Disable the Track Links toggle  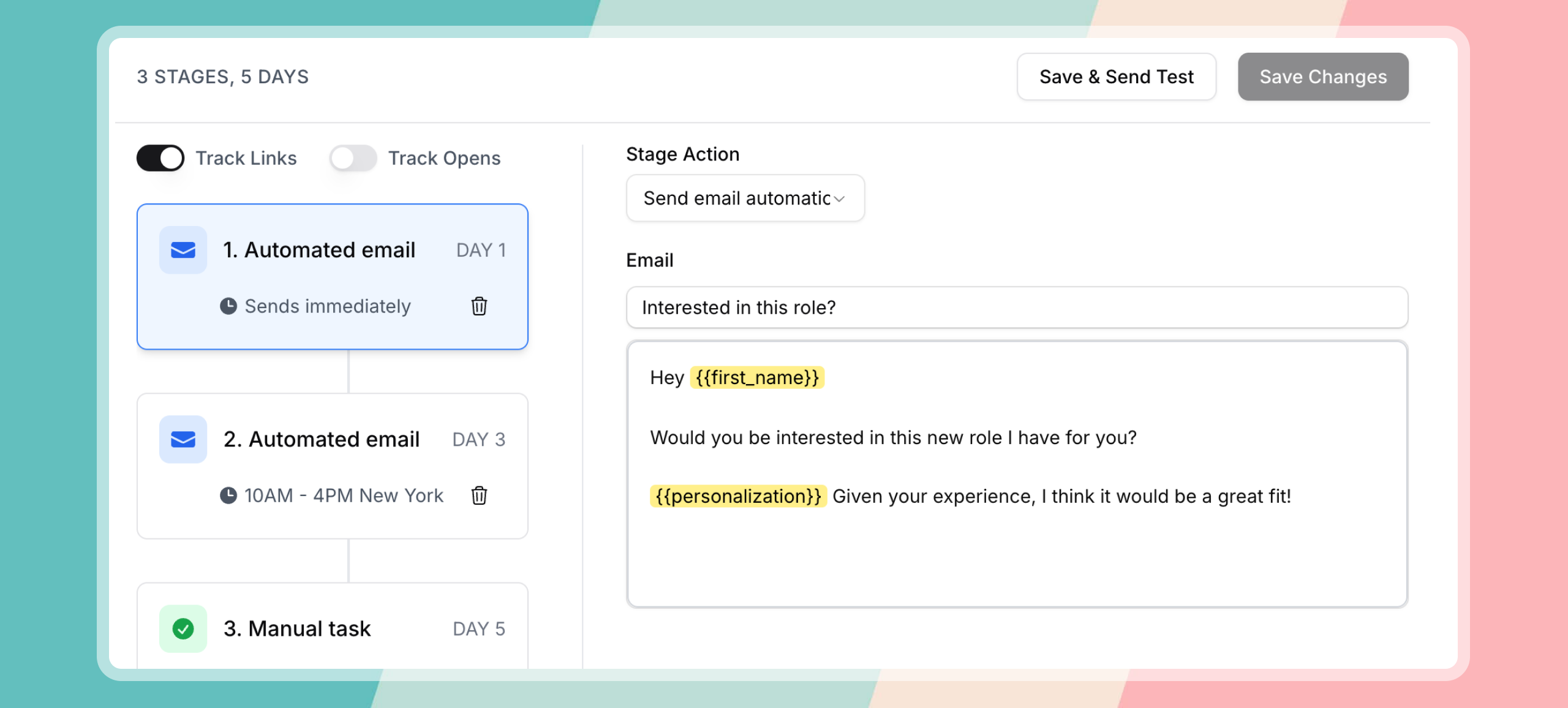[160, 158]
